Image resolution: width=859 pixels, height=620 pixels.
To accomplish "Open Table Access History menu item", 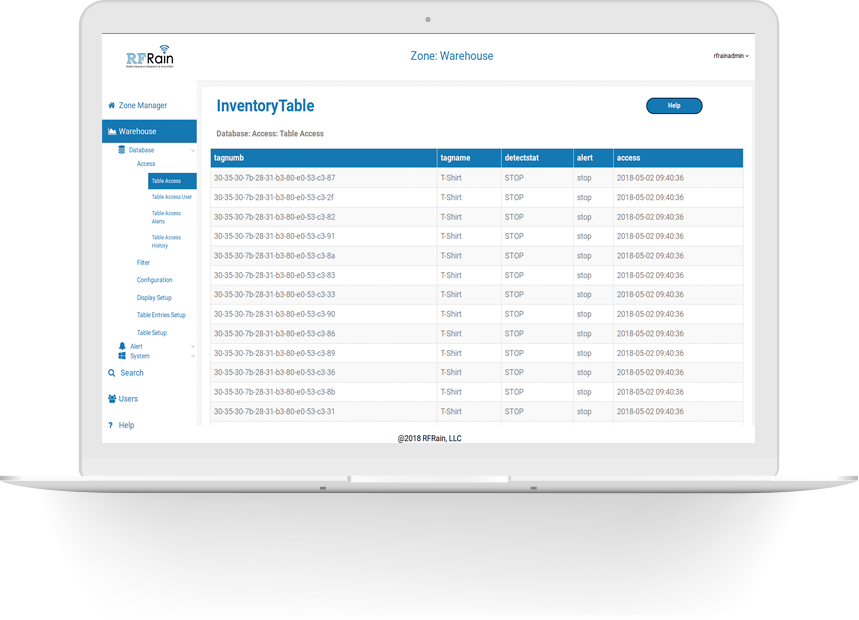I will pos(166,241).
